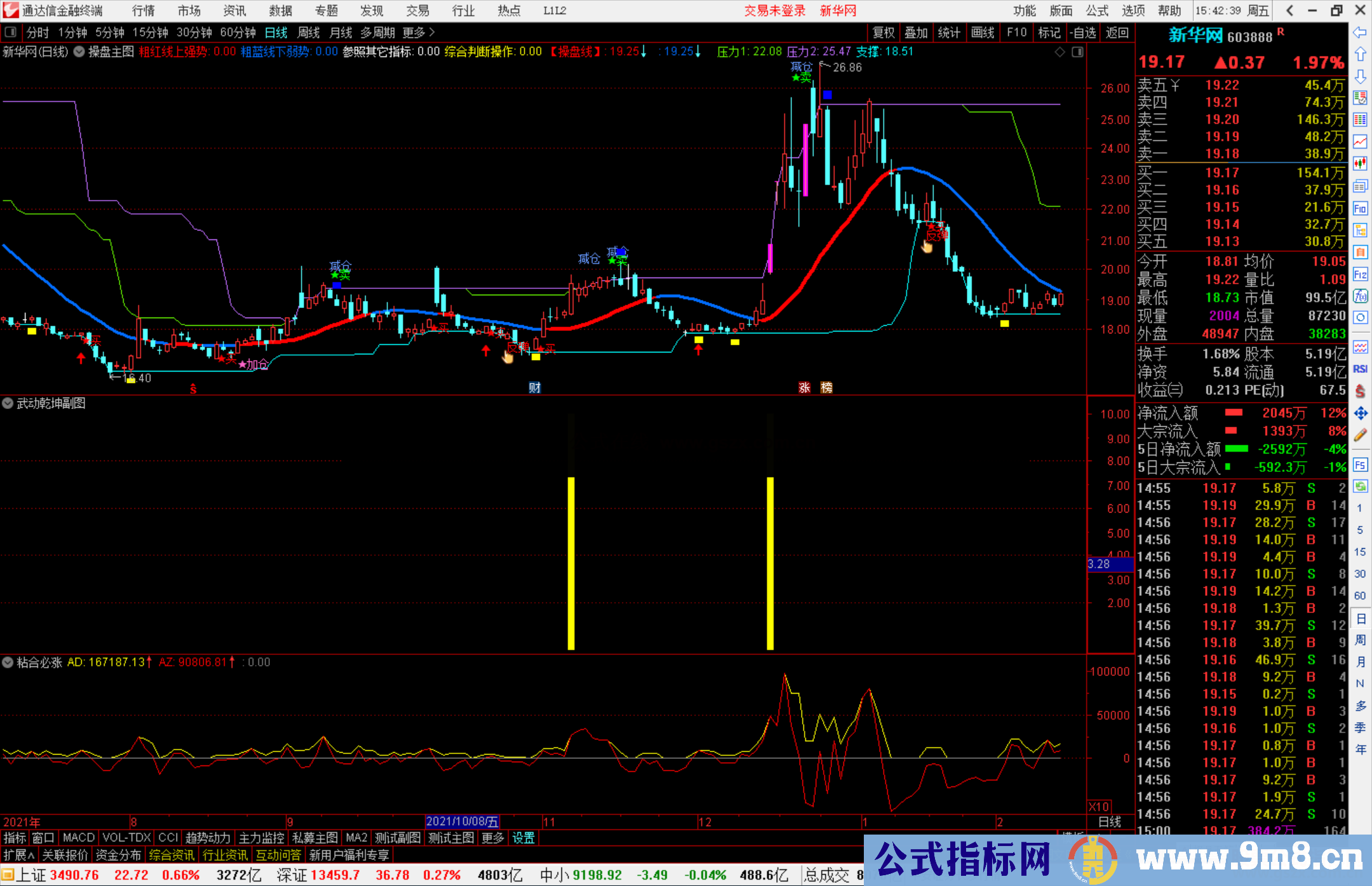Click the line trend chart sidebar icon
This screenshot has height=886, width=1372.
point(1360,142)
